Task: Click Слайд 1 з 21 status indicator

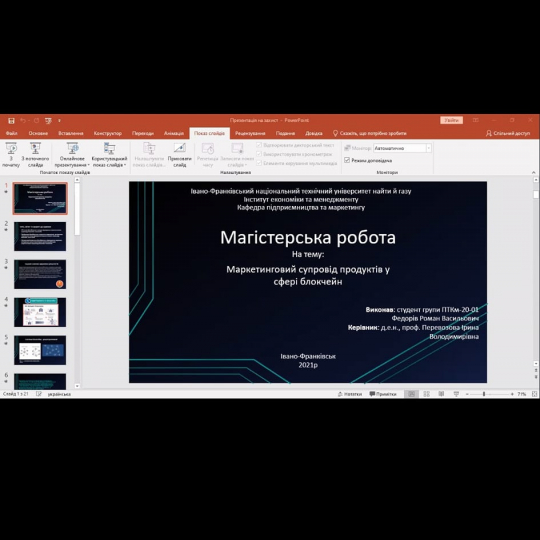Action: [16, 394]
